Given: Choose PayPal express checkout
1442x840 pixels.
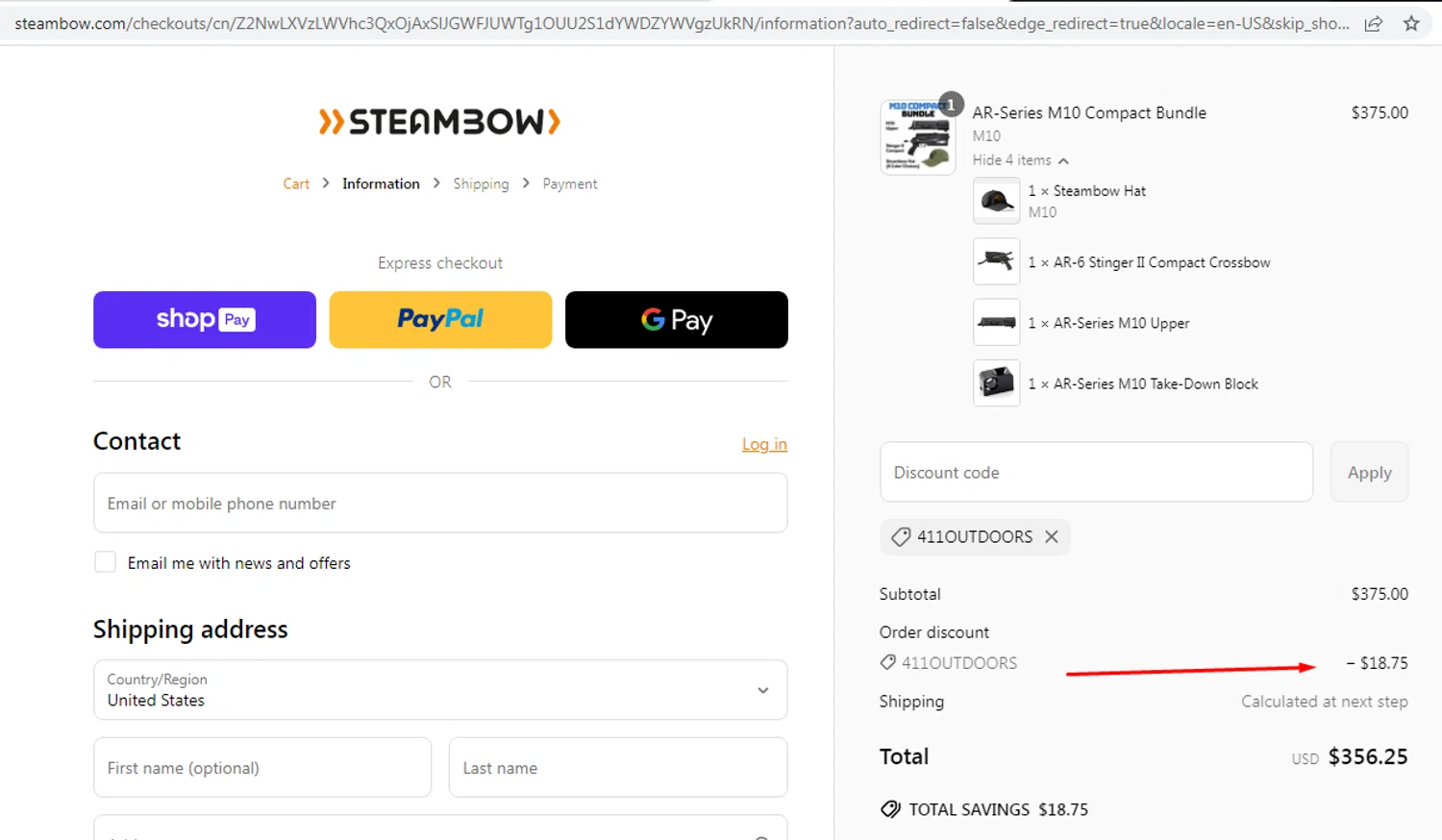Looking at the screenshot, I should point(440,320).
